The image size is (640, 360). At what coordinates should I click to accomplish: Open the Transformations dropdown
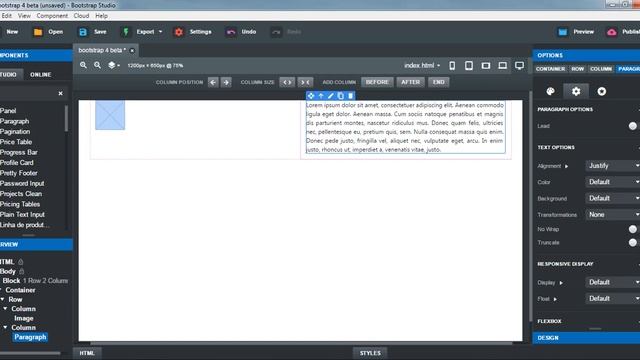613,215
